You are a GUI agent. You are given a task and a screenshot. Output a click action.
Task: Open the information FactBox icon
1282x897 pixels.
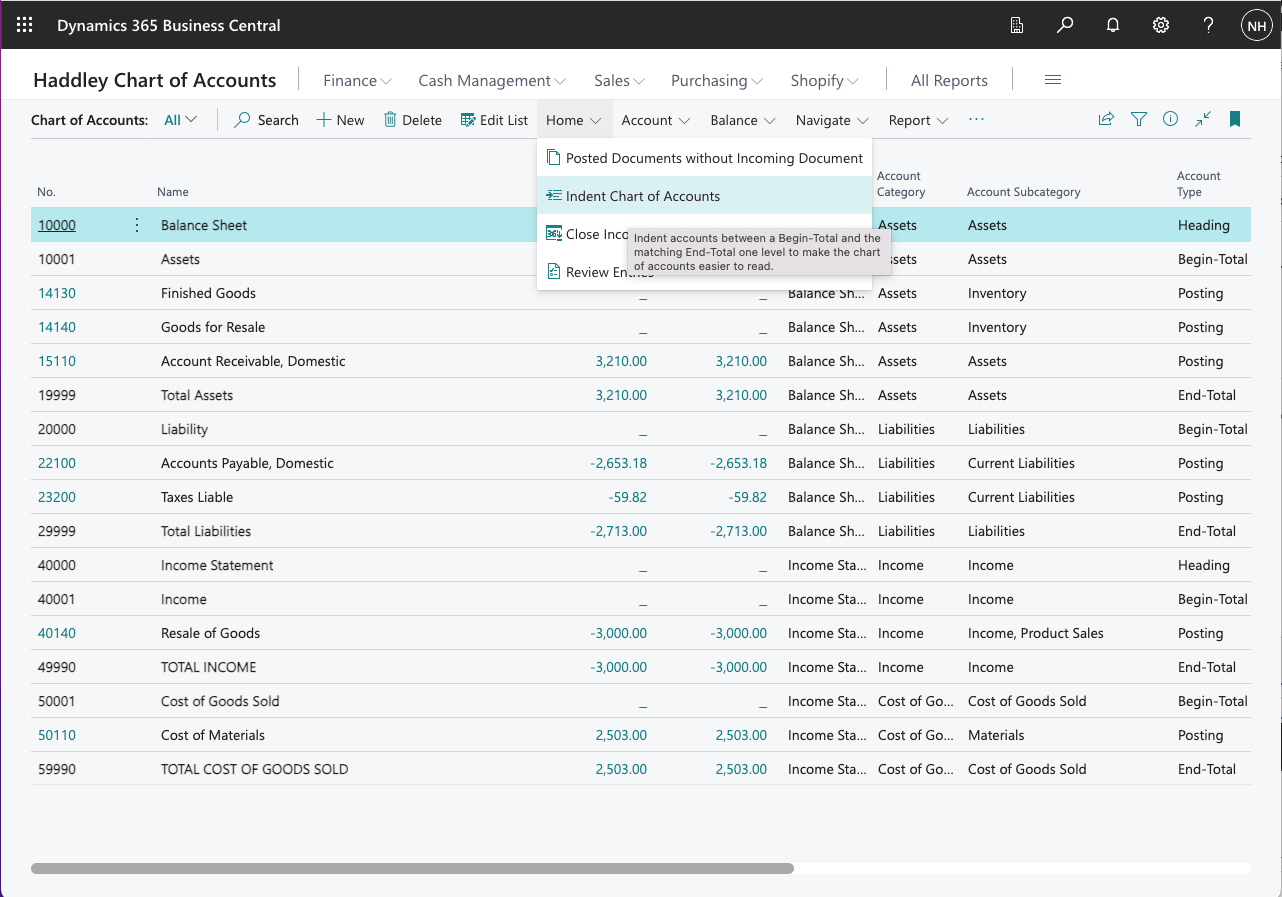coord(1171,119)
